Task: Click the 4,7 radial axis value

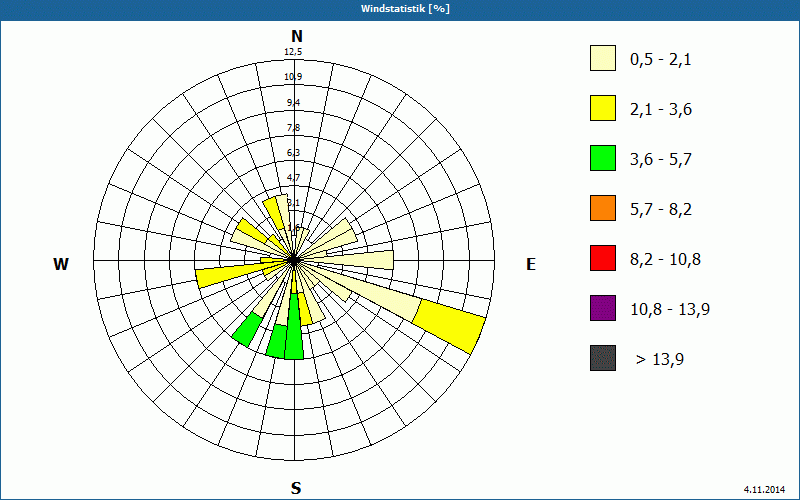Action: (294, 178)
